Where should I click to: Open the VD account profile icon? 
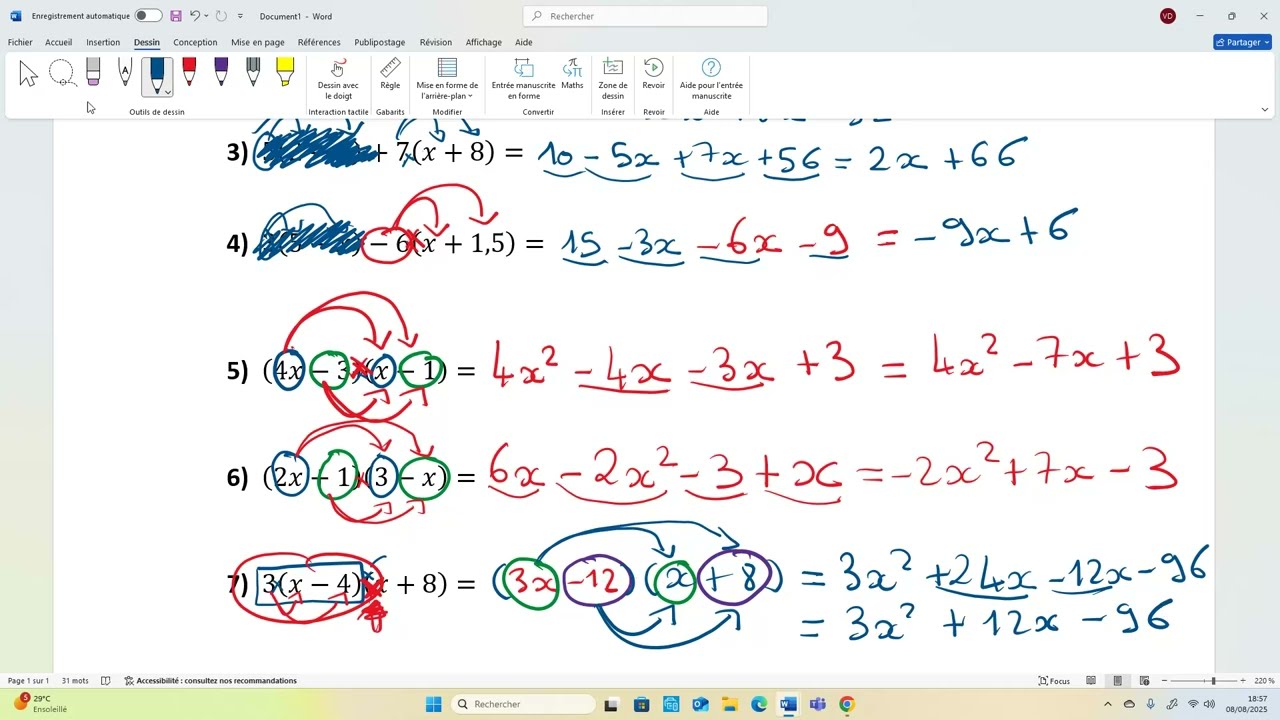1168,16
